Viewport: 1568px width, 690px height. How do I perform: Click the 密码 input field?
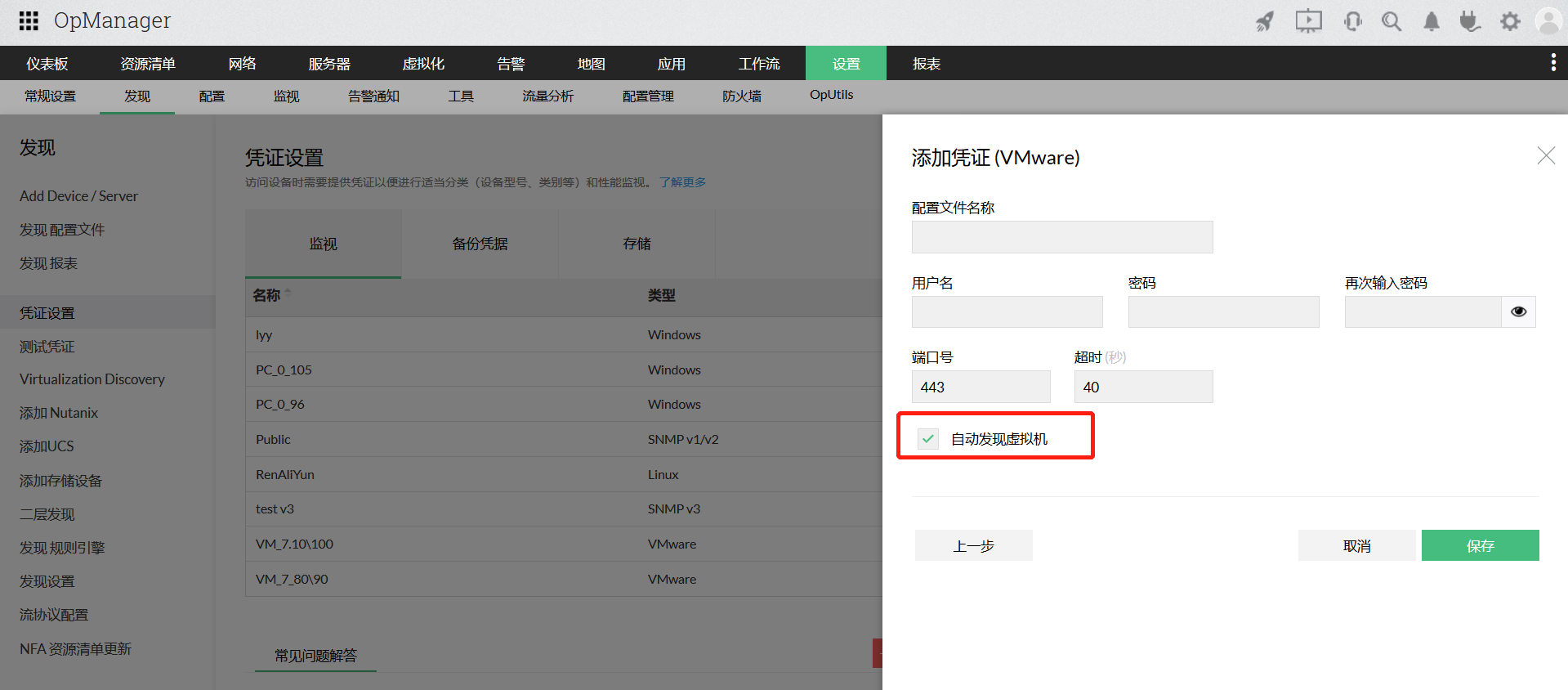[1223, 311]
